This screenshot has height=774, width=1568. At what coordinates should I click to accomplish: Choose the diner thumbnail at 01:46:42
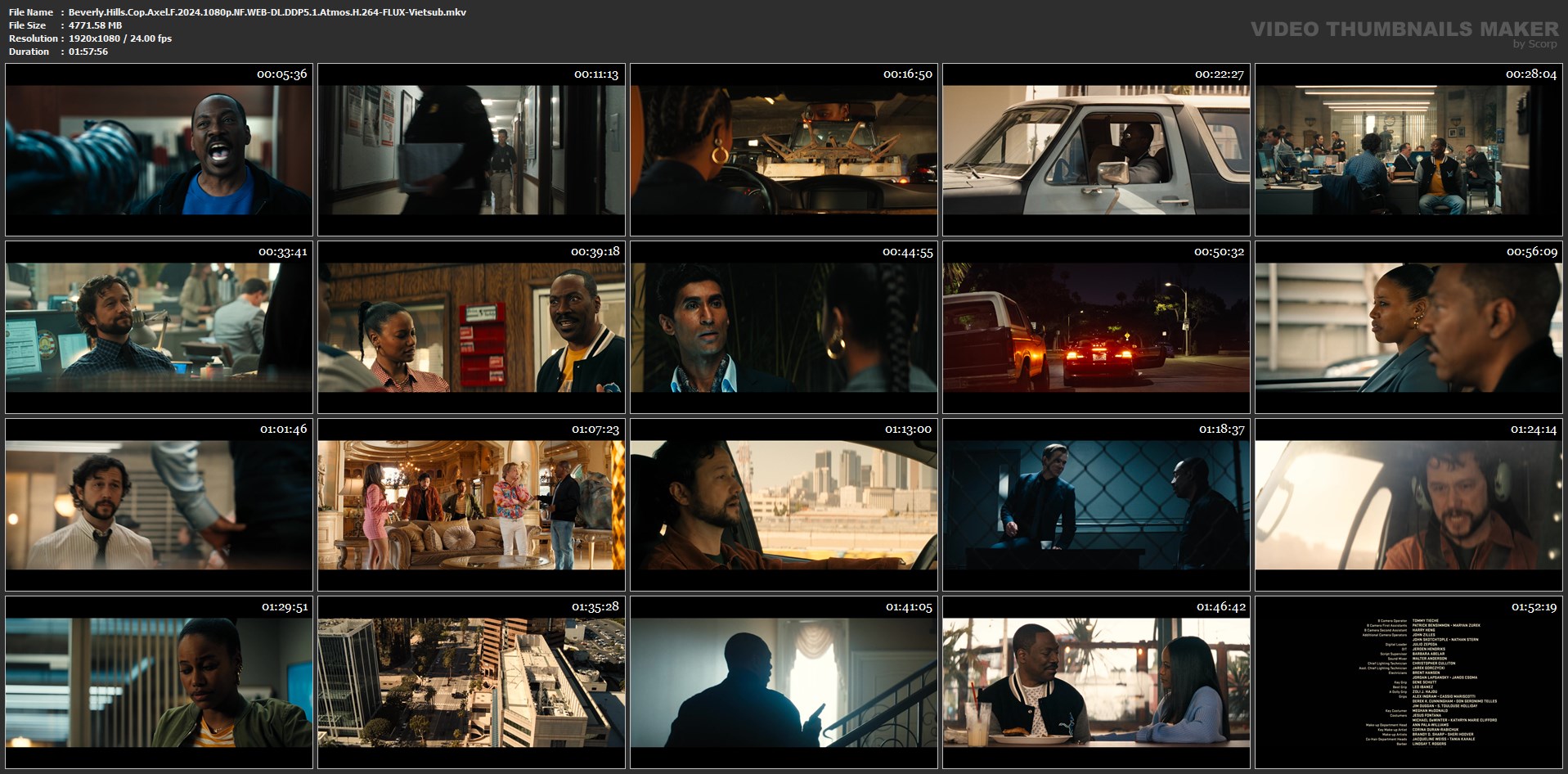[1096, 682]
